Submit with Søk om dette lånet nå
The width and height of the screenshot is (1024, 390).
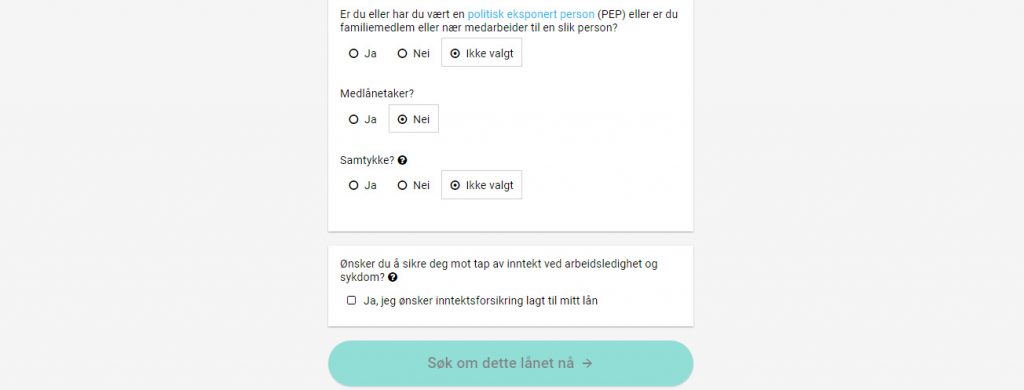(510, 363)
